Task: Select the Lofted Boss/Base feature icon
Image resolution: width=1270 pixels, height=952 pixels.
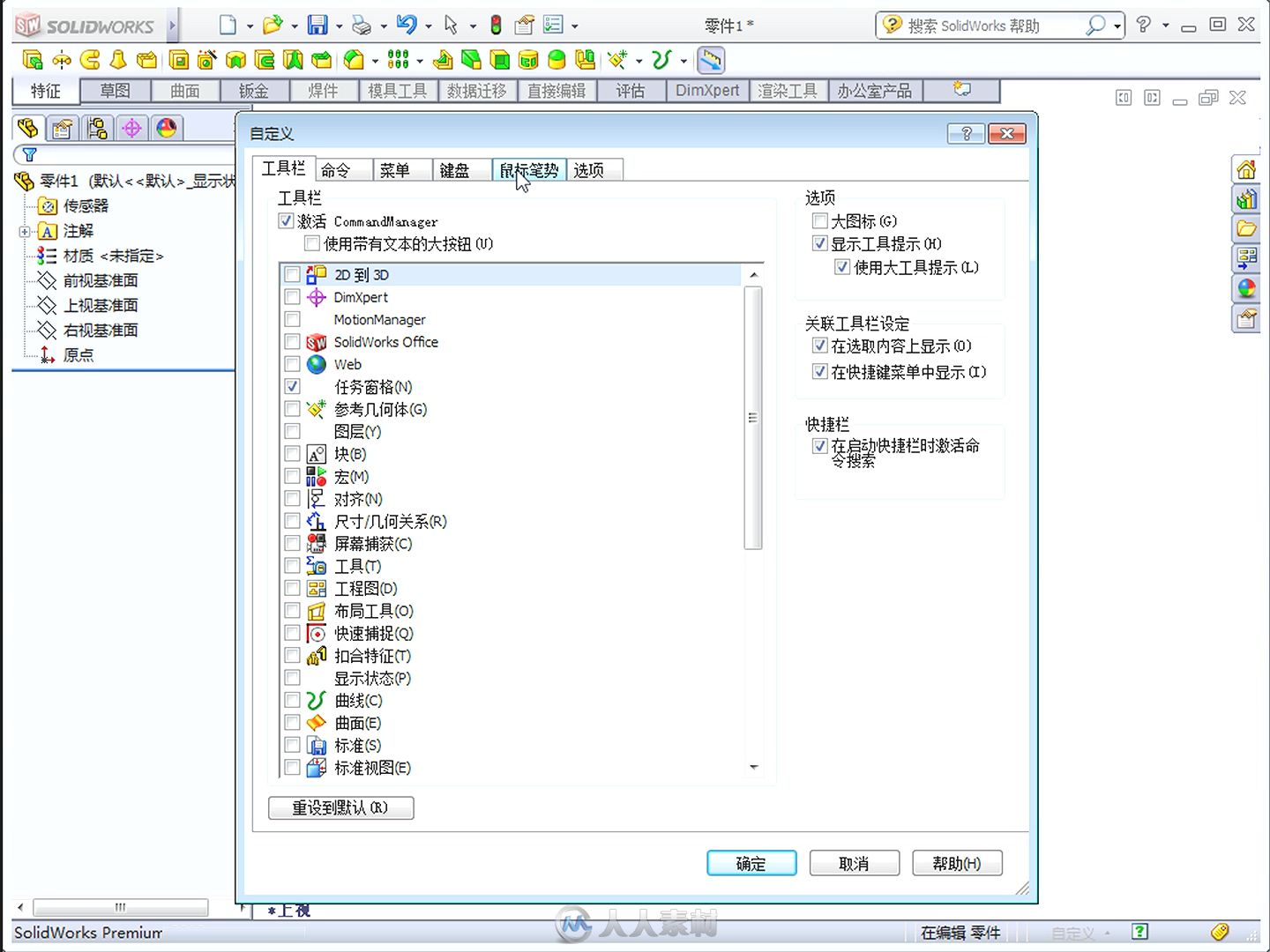Action: [118, 60]
